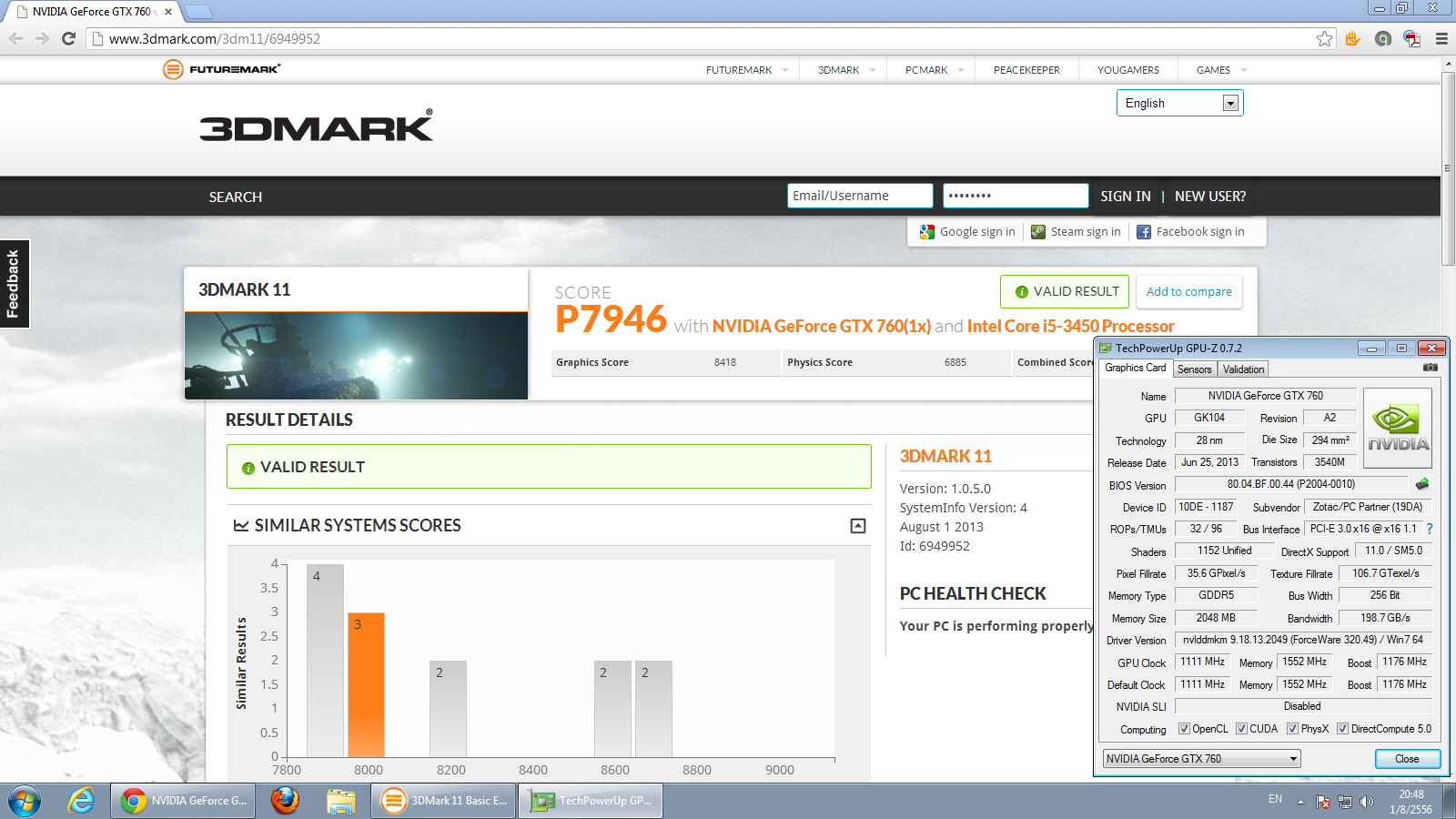Click the Steam sign in icon
The width and height of the screenshot is (1456, 819).
(x=1038, y=232)
